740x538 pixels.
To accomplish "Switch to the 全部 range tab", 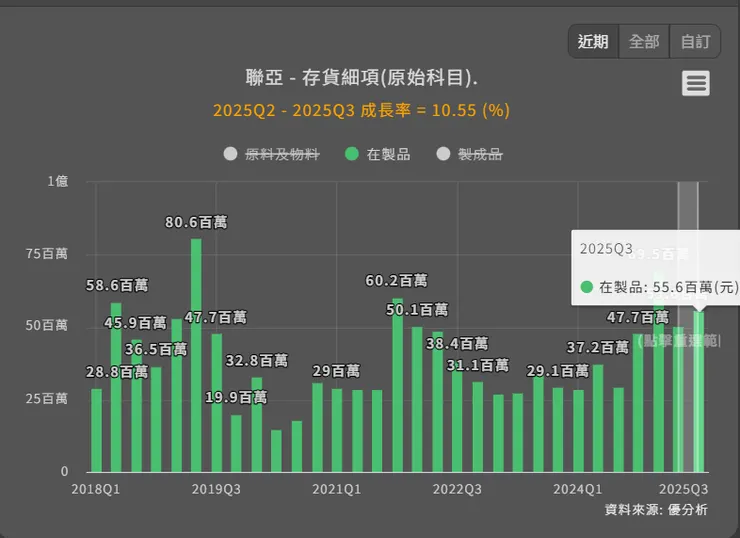I will tap(644, 42).
